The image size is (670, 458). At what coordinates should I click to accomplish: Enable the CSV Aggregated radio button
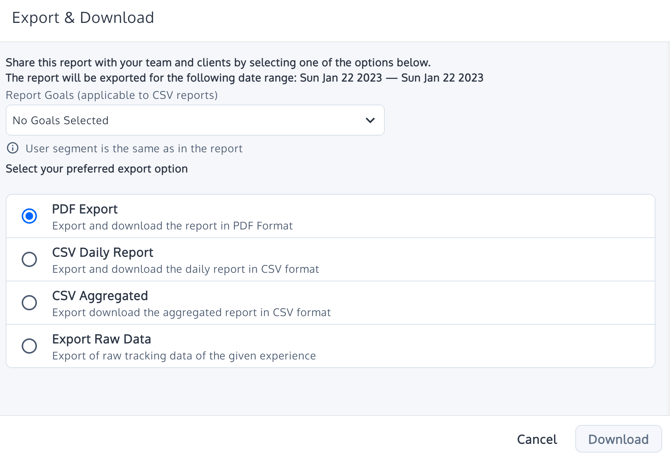coord(30,303)
